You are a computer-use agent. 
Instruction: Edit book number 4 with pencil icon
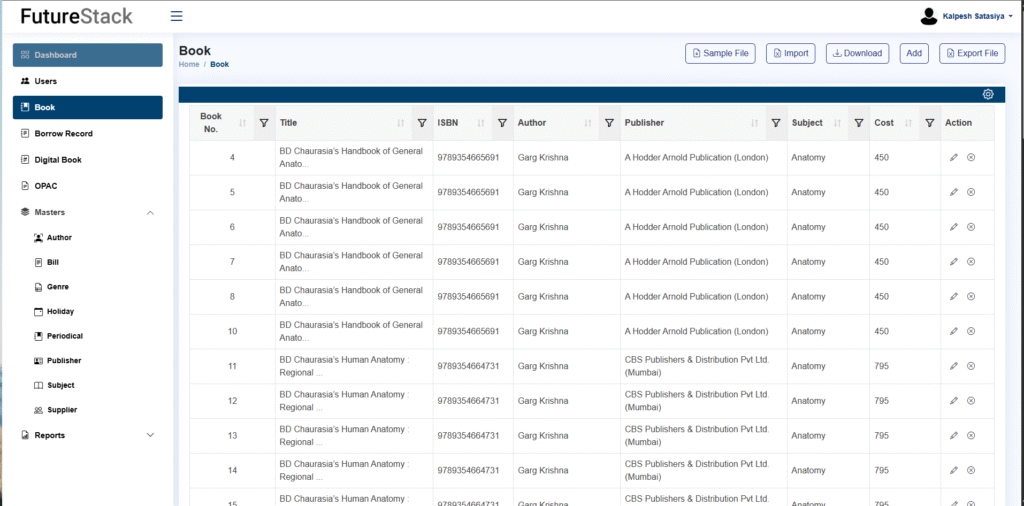click(953, 157)
